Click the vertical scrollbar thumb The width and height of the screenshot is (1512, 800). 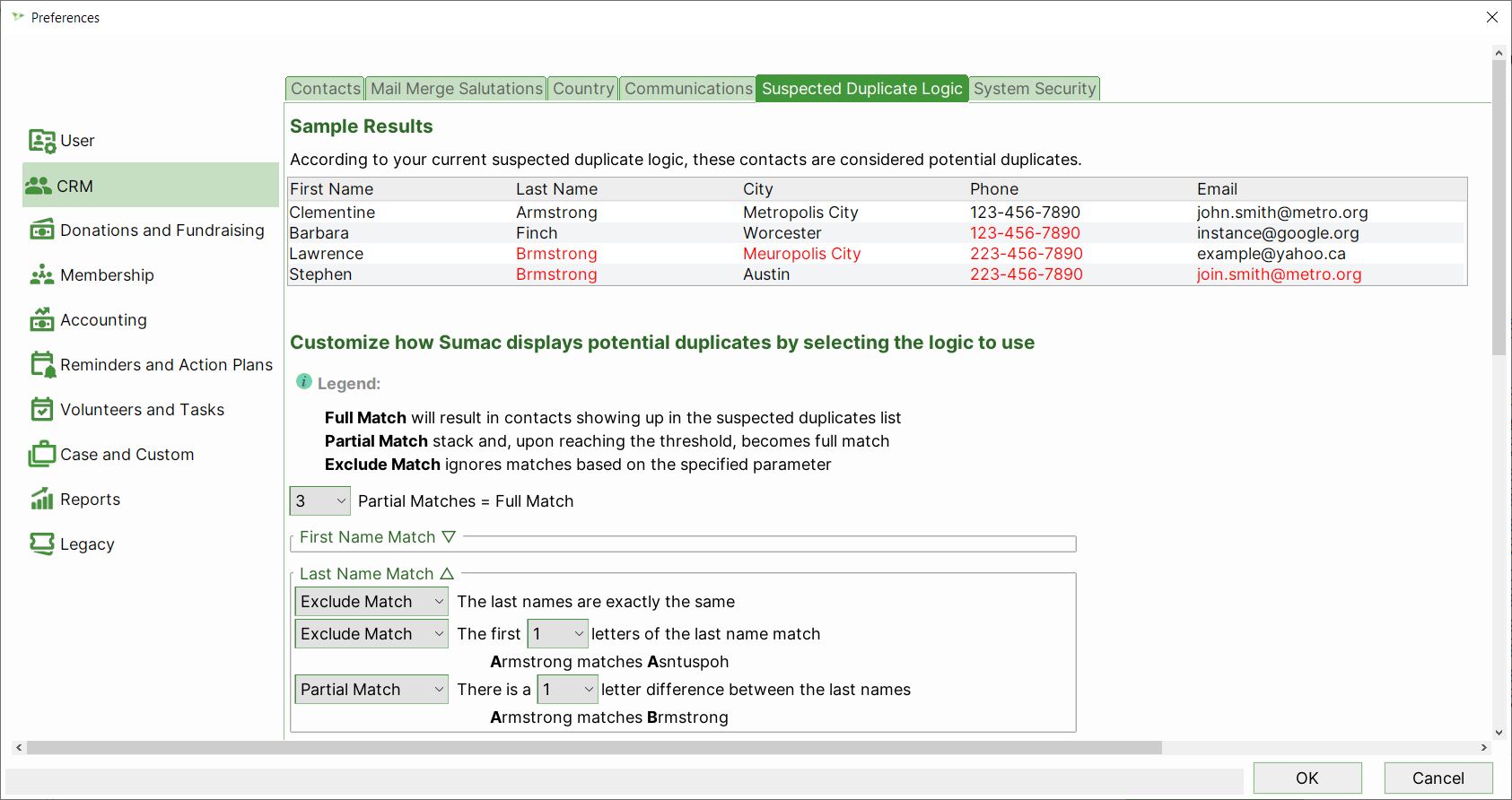[1499, 208]
